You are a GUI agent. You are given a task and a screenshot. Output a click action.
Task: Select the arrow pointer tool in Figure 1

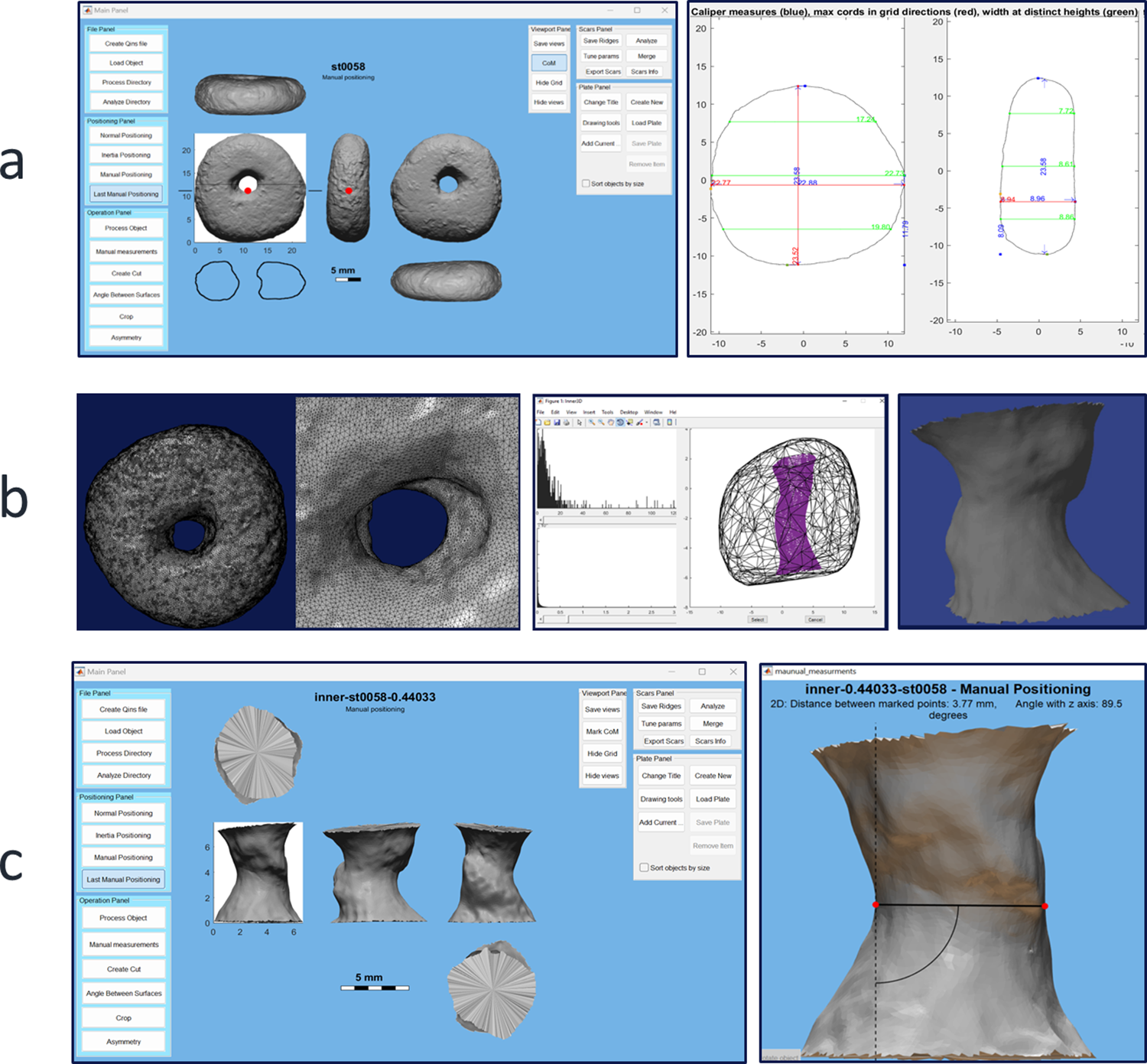pyautogui.click(x=580, y=422)
